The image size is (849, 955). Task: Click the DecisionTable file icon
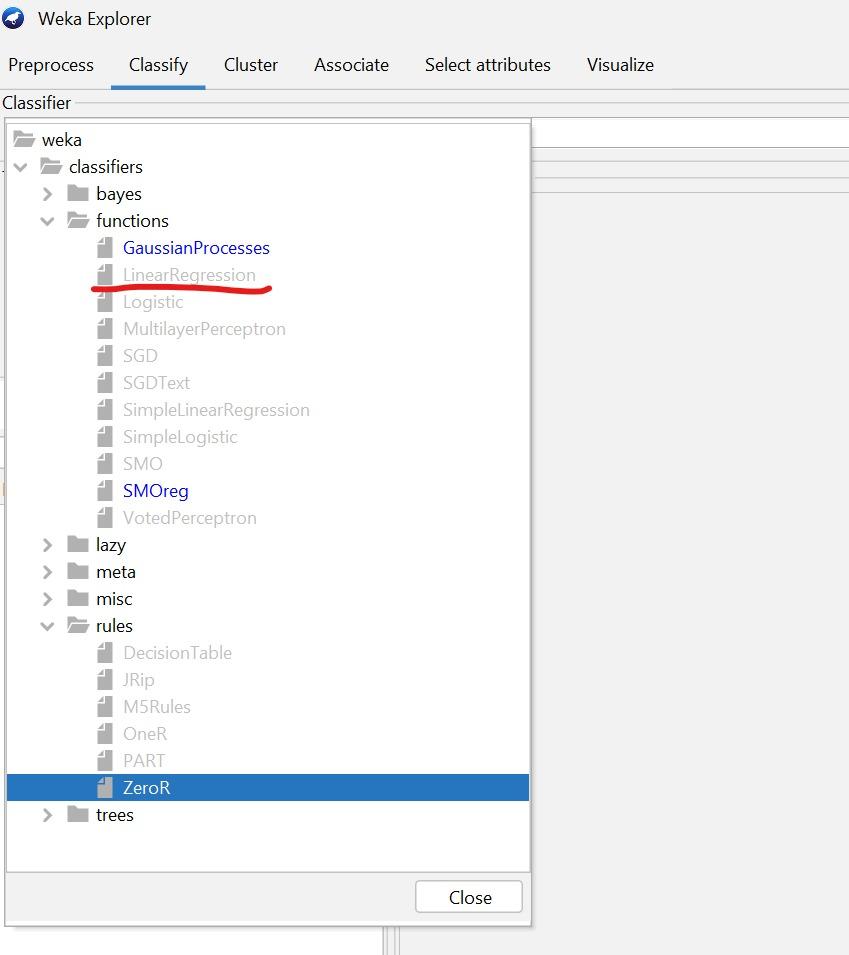pyautogui.click(x=105, y=653)
